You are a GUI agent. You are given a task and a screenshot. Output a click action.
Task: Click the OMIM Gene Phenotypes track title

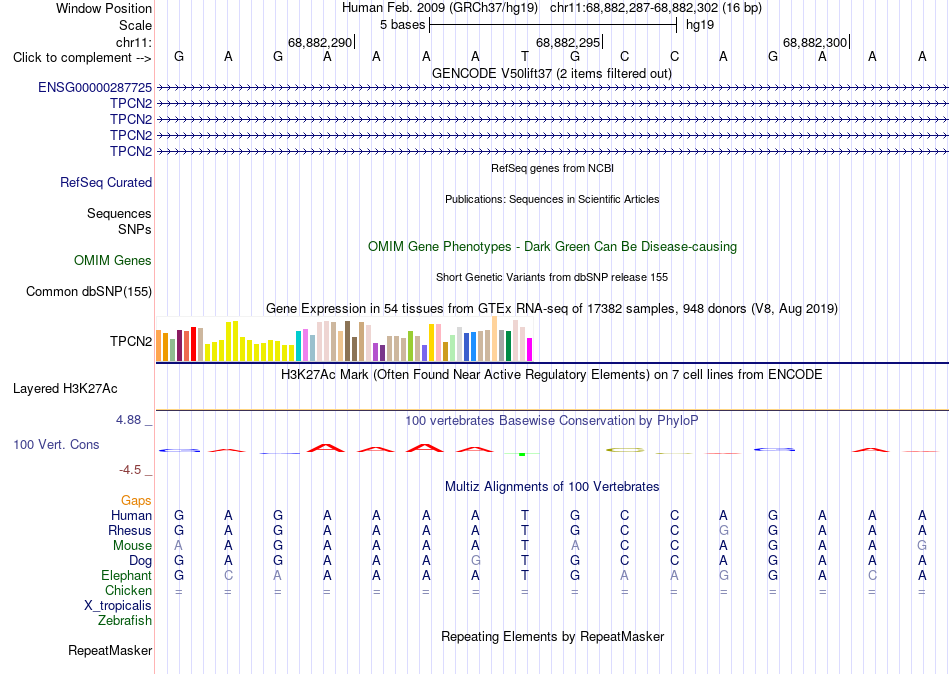click(x=553, y=247)
